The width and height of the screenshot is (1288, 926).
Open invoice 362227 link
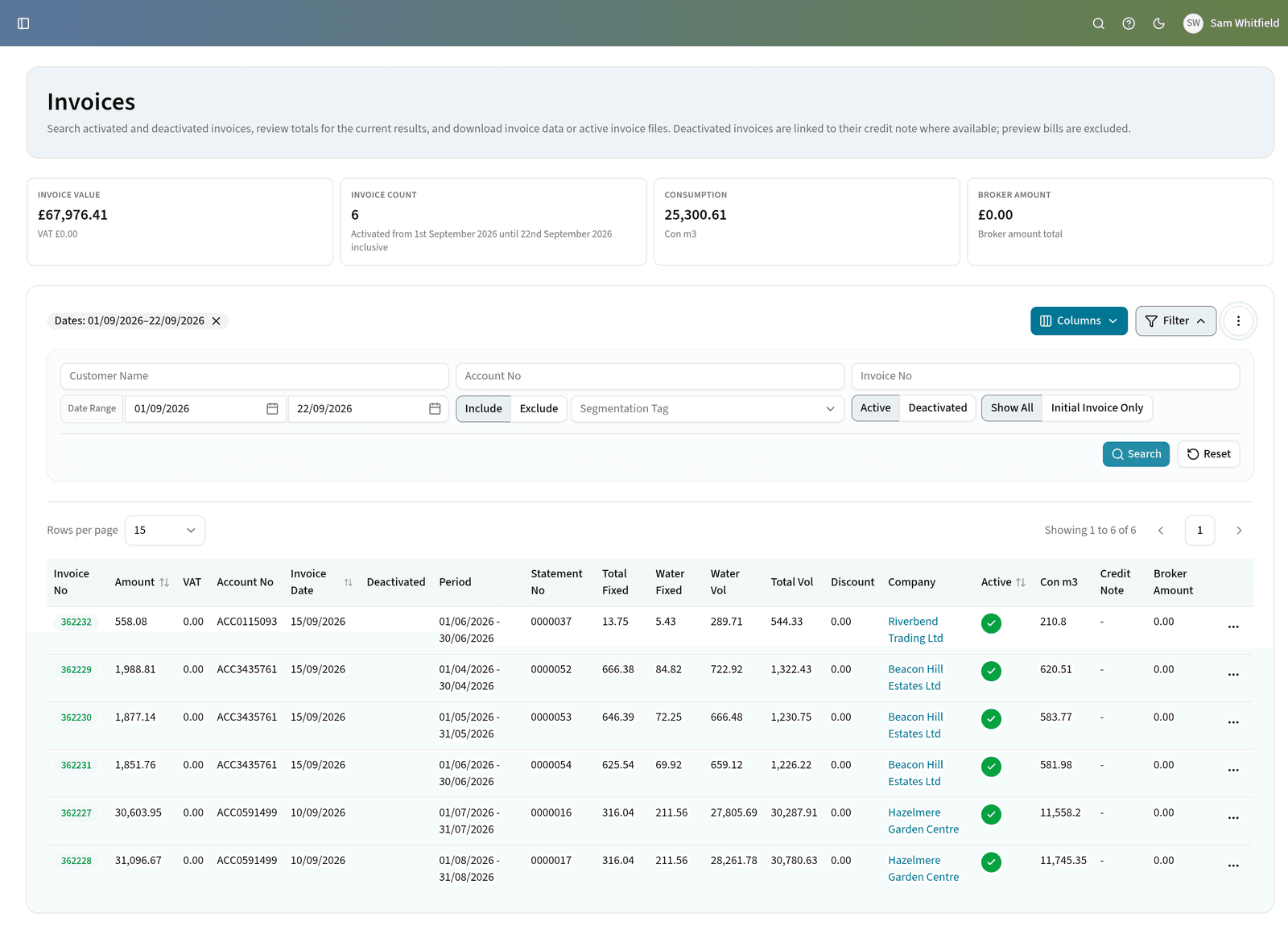point(76,812)
